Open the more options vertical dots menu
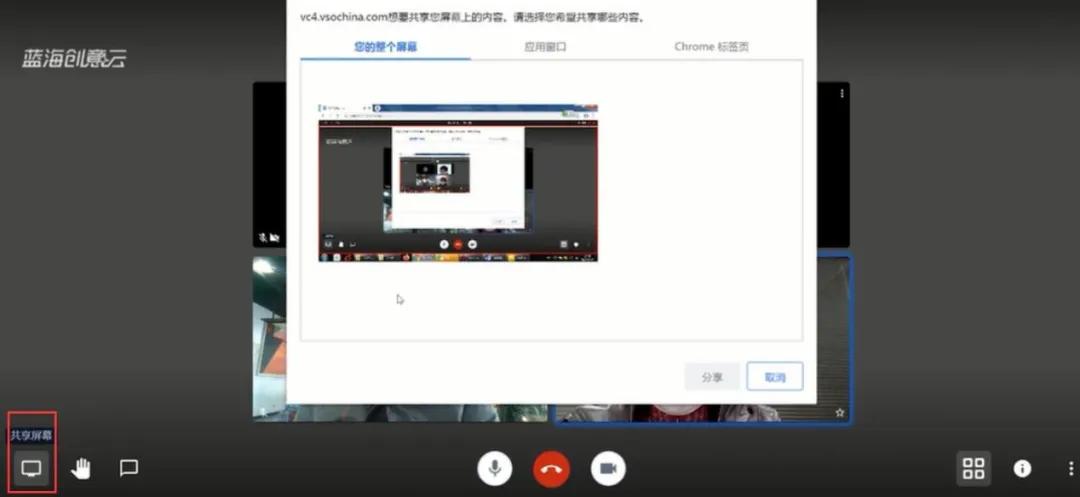The image size is (1080, 497). [x=1070, y=469]
